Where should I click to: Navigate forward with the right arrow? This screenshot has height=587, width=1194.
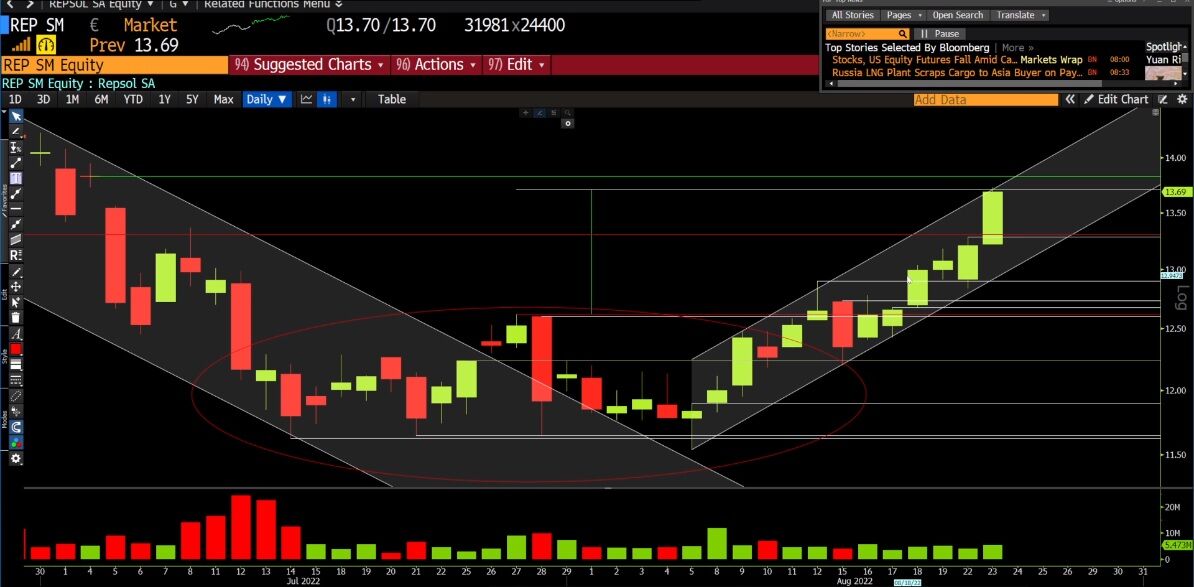(x=30, y=4)
